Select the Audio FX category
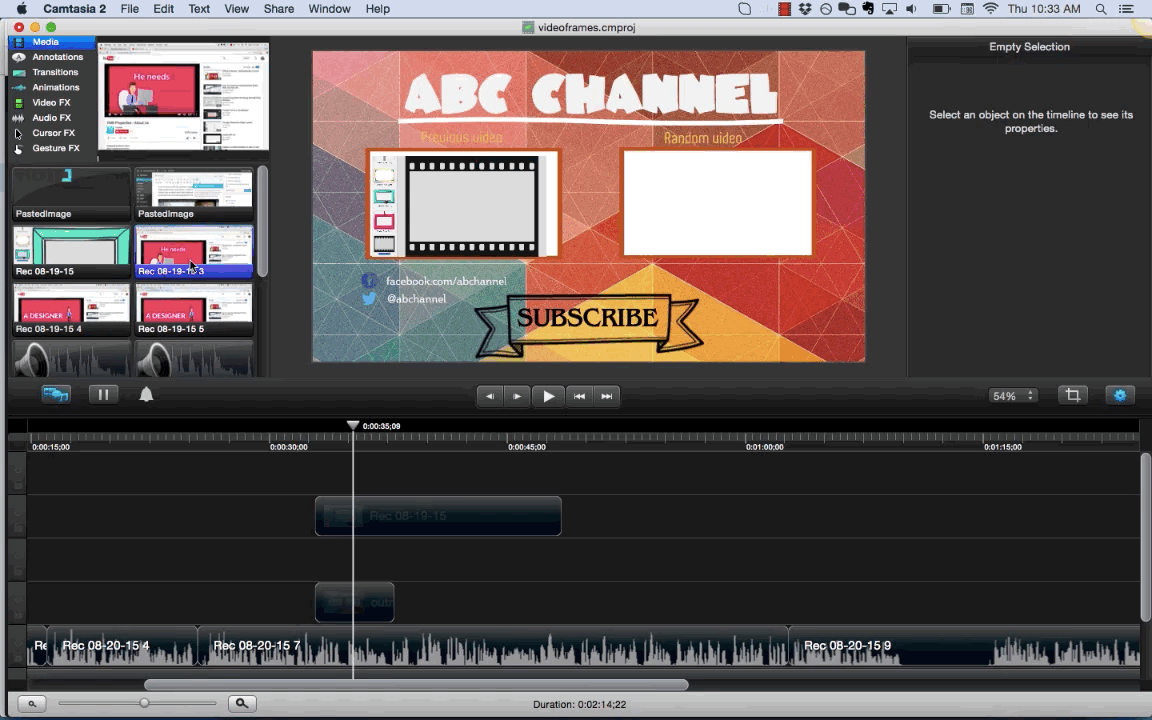 [x=51, y=118]
